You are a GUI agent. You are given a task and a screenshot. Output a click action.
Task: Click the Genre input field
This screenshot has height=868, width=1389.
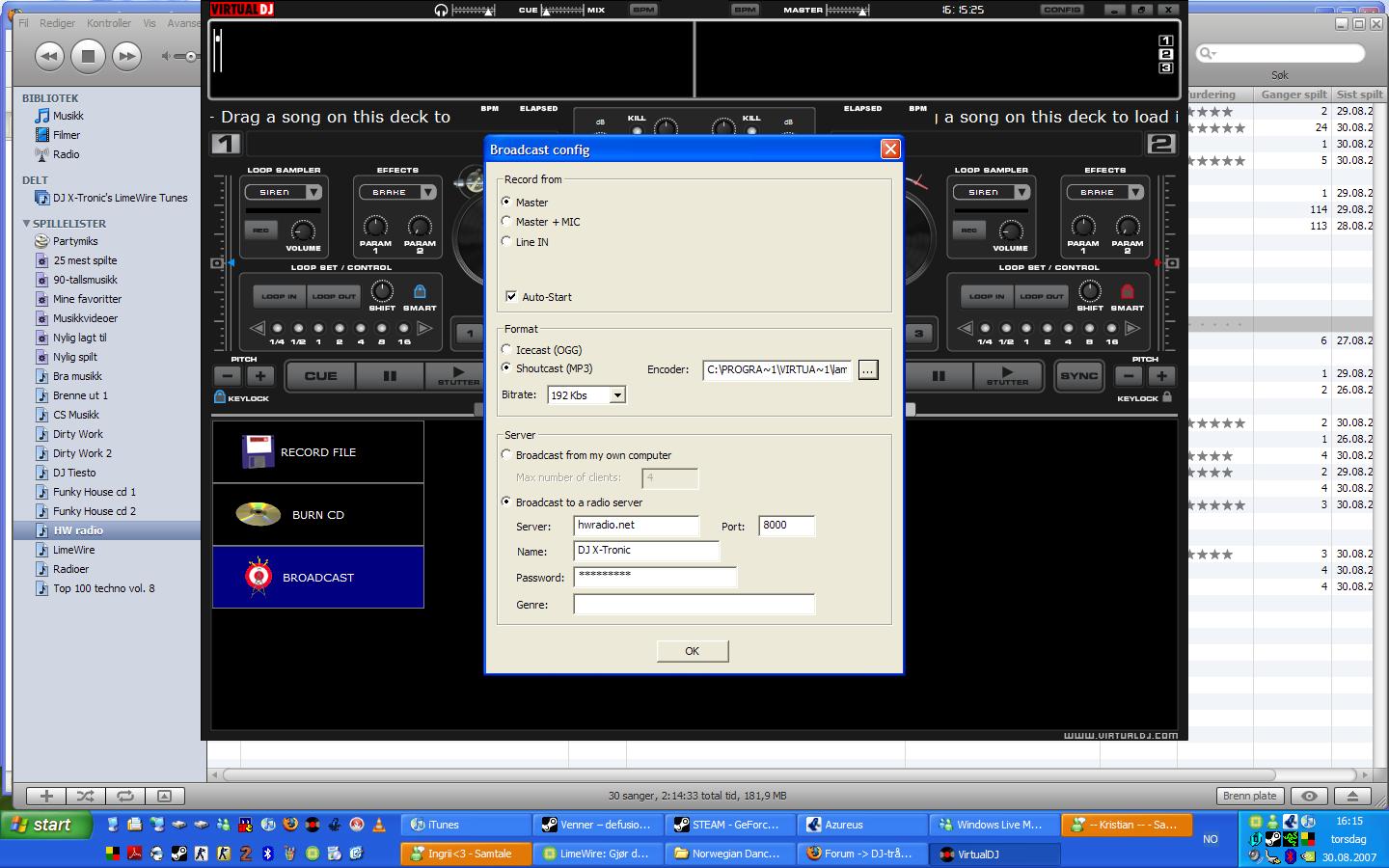click(694, 605)
